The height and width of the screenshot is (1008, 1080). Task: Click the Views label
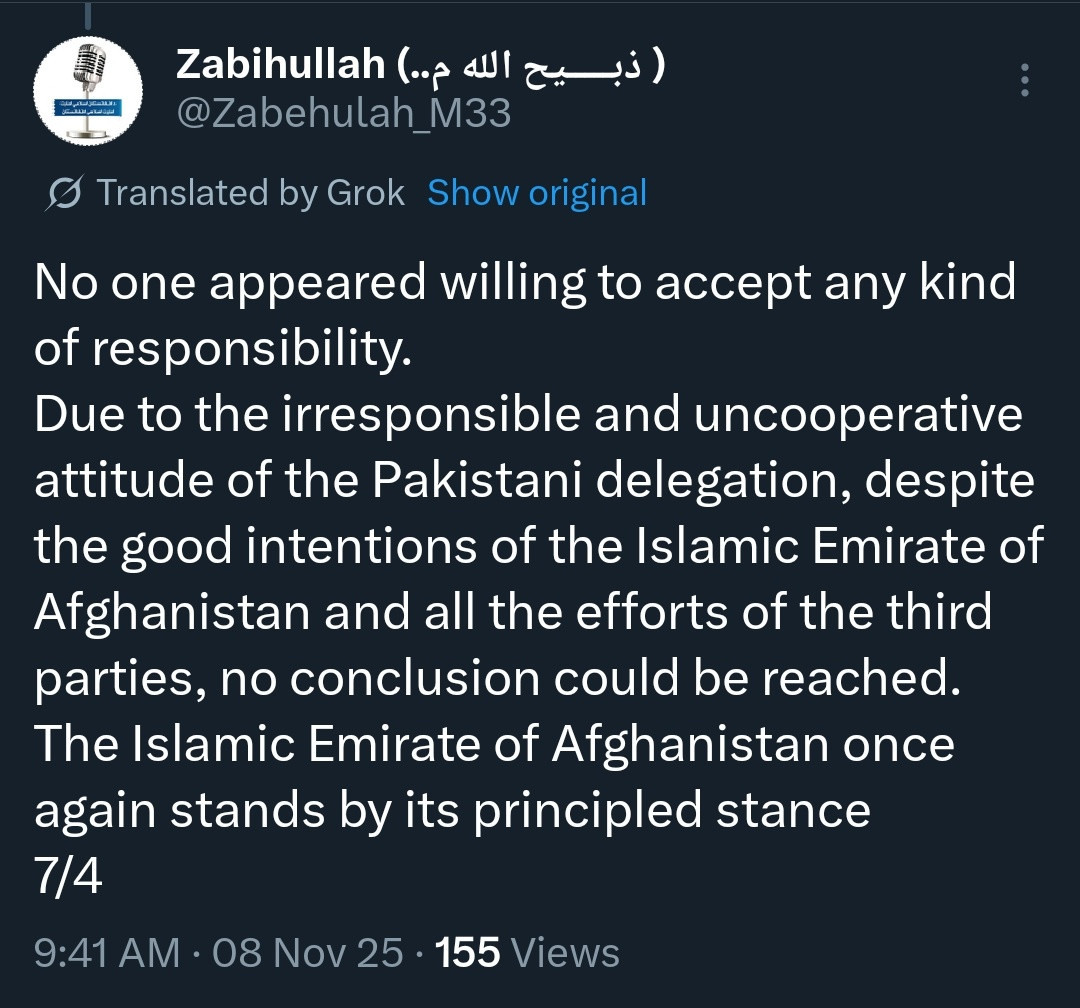tap(565, 953)
